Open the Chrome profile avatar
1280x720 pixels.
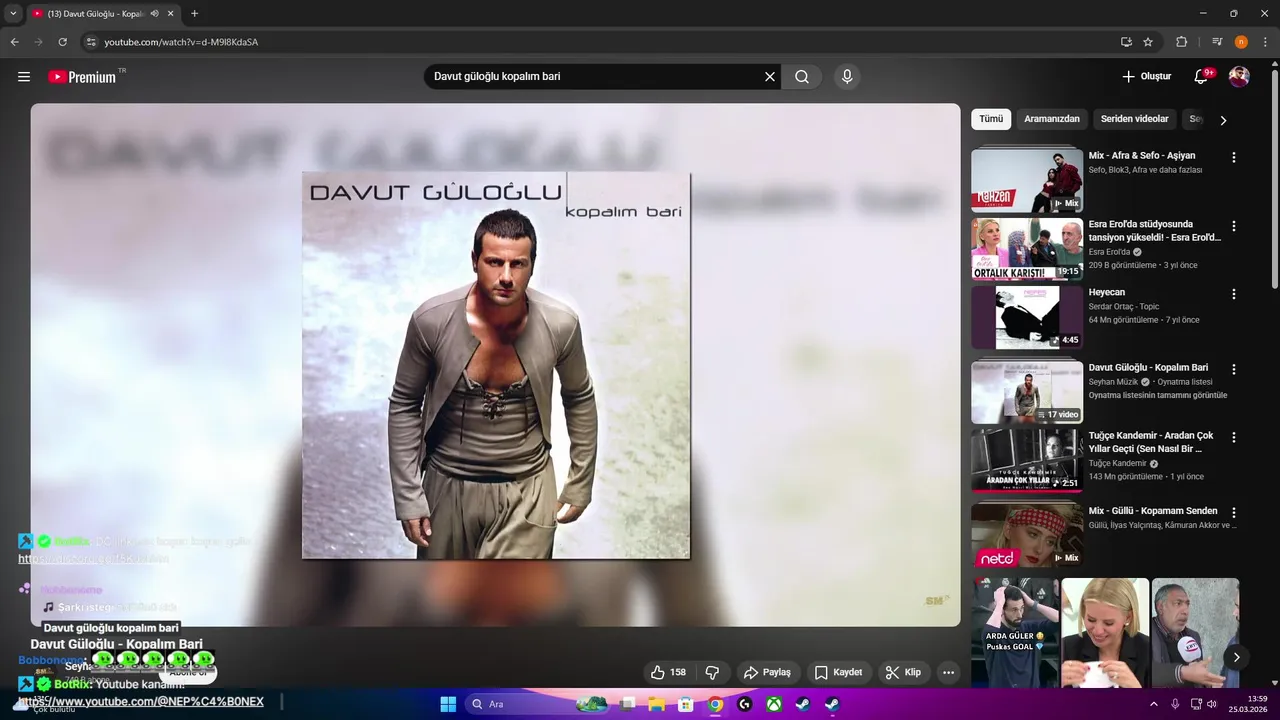click(x=1241, y=42)
